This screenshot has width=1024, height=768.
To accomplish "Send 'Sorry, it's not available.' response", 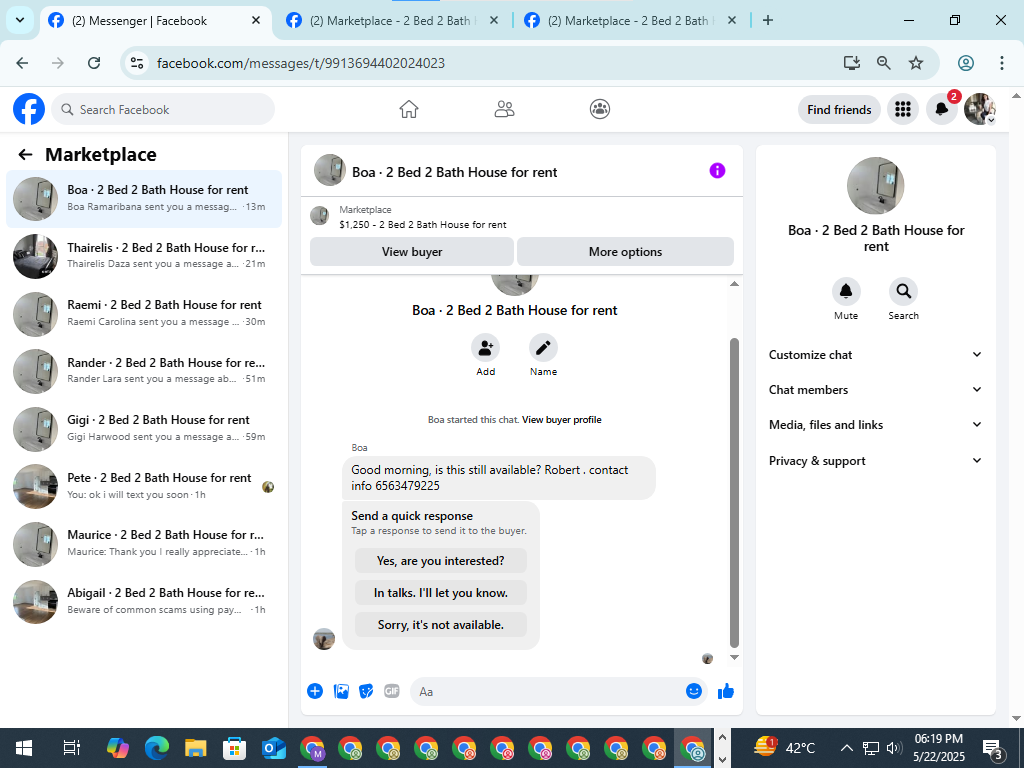I will point(441,625).
